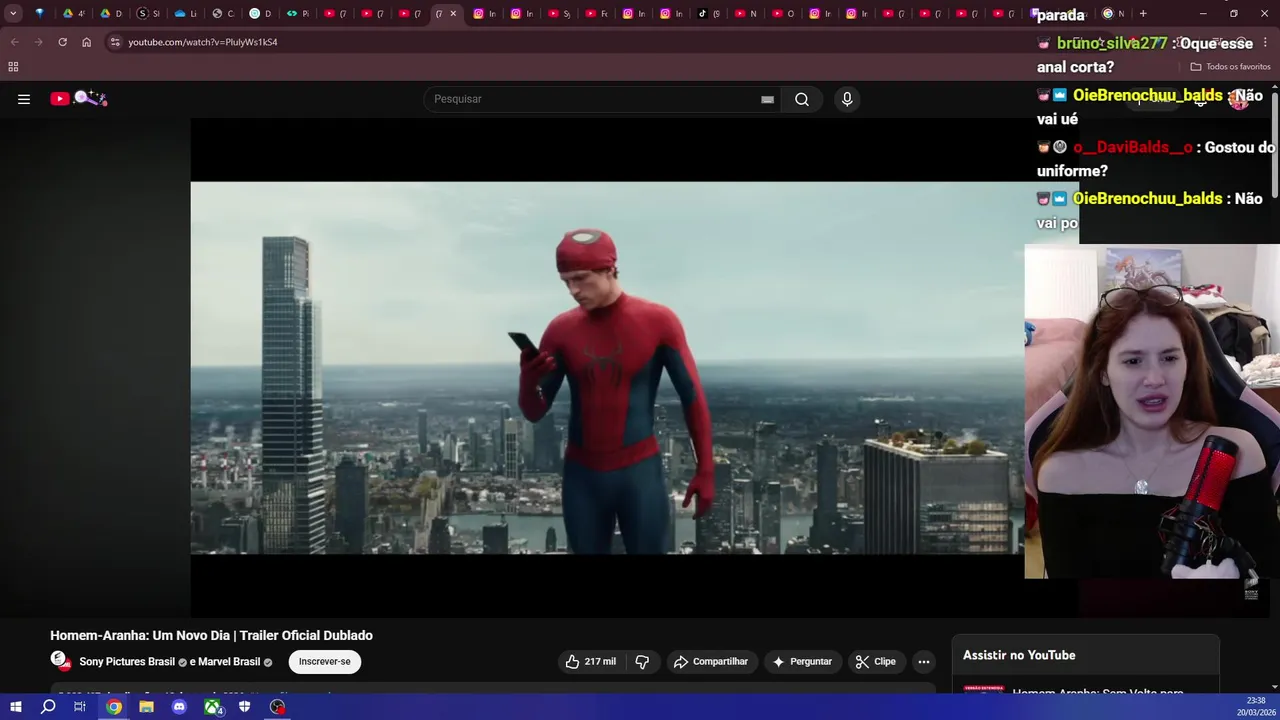Open Chrome from the taskbar
Image resolution: width=1280 pixels, height=720 pixels.
(x=114, y=707)
